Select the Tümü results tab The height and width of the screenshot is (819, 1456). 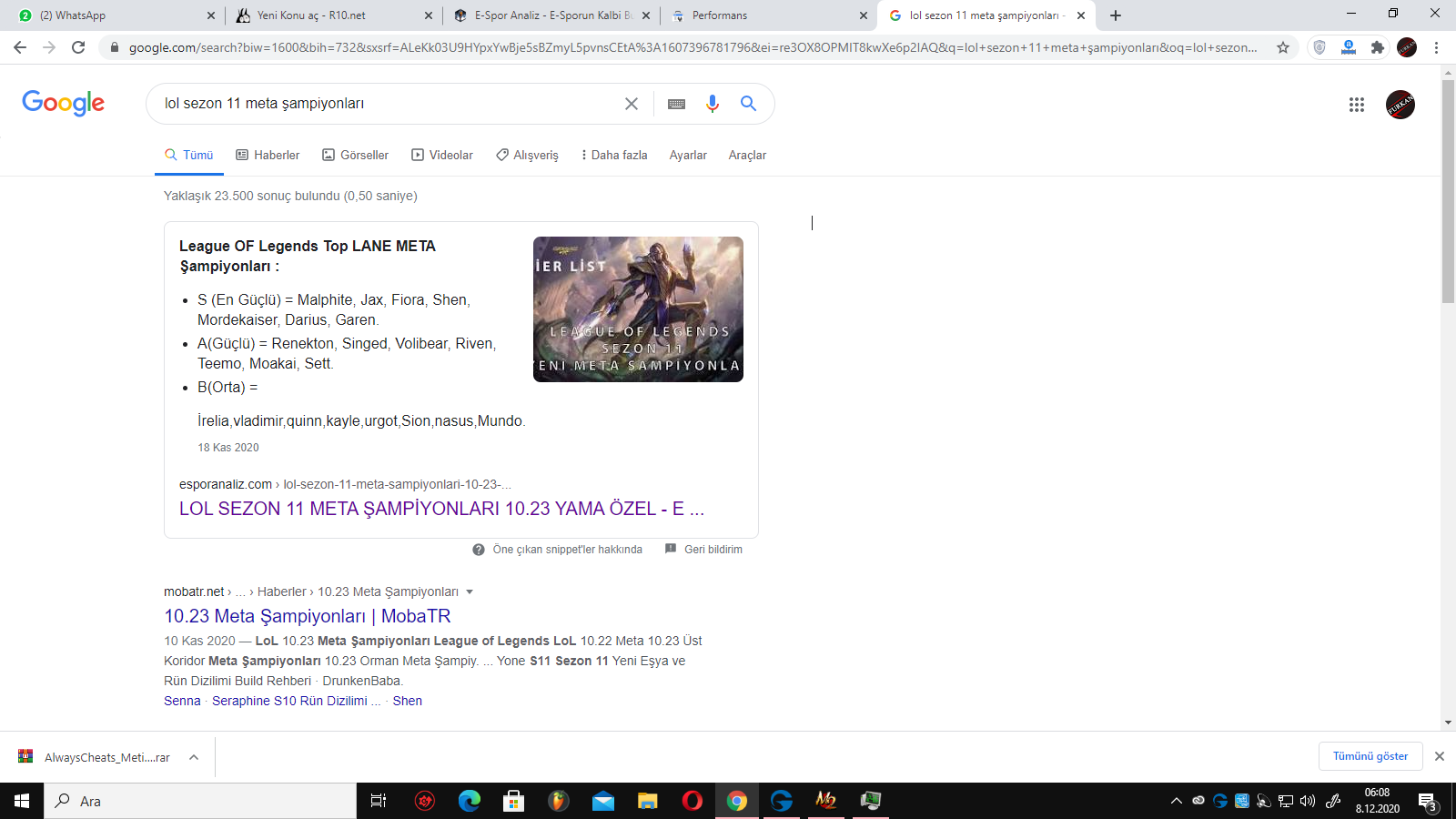tap(188, 156)
